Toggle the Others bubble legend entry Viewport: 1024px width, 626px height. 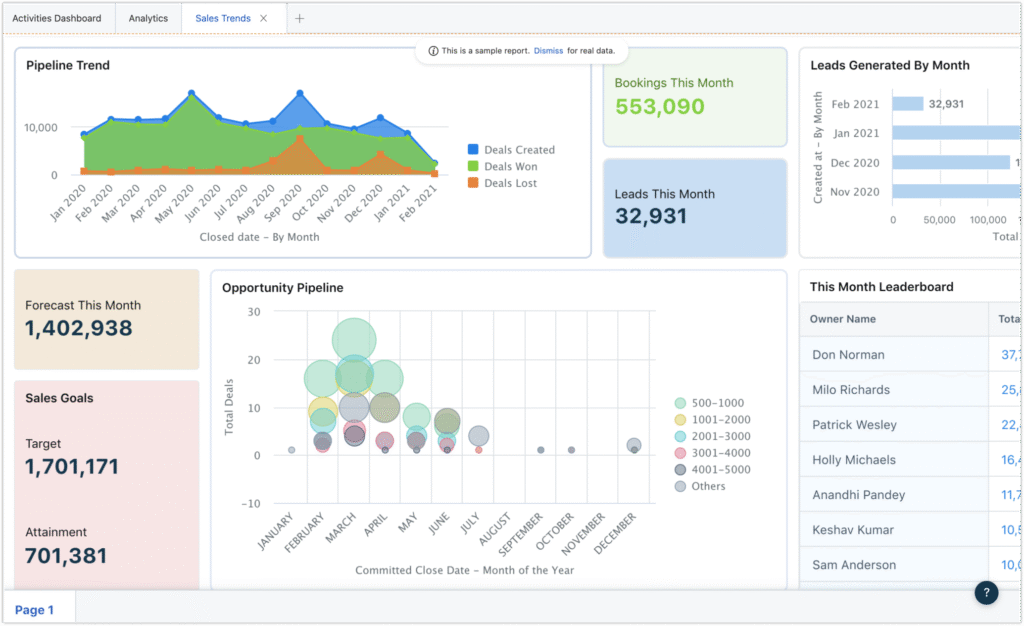tap(707, 486)
